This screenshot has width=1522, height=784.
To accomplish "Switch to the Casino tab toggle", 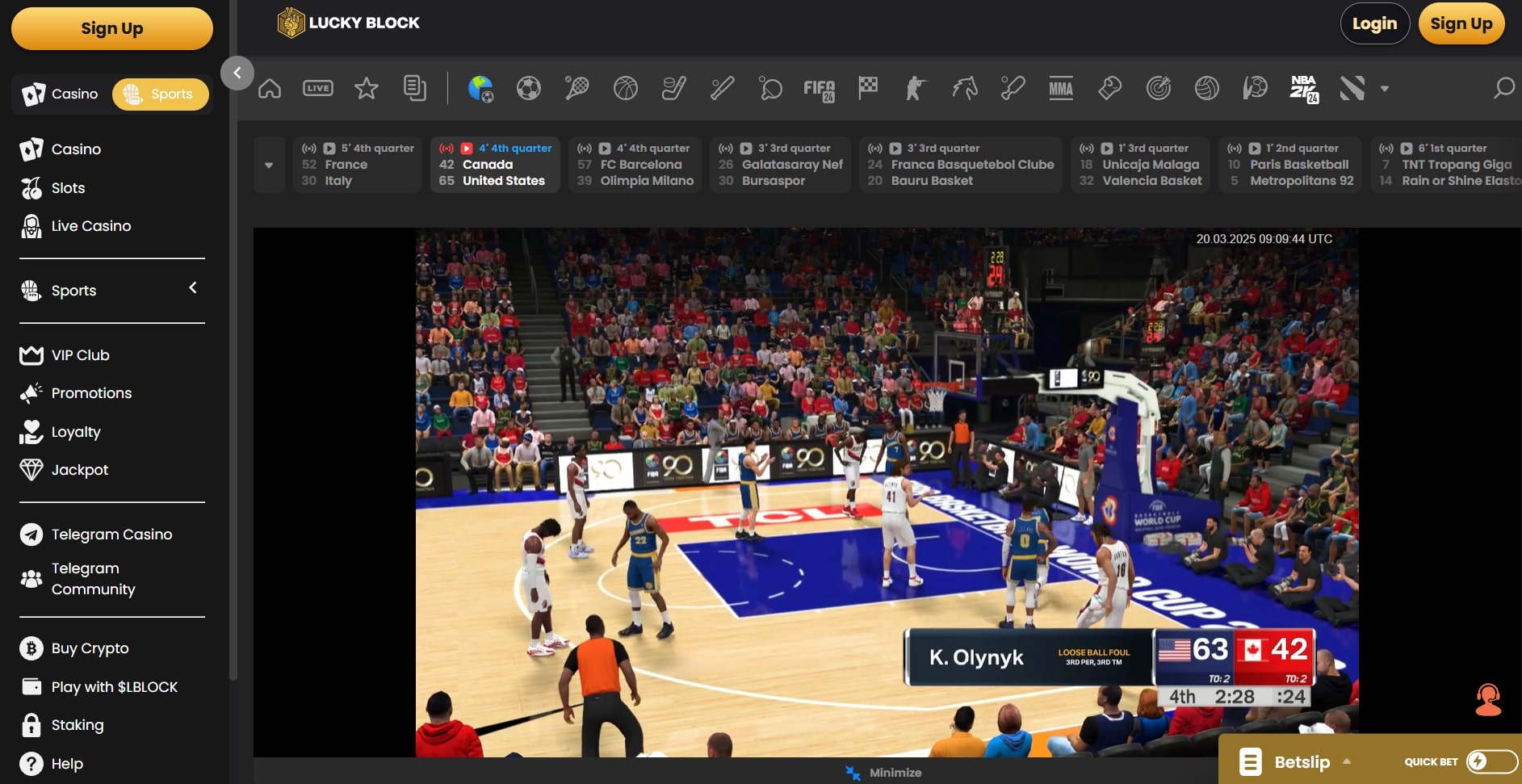I will [62, 94].
